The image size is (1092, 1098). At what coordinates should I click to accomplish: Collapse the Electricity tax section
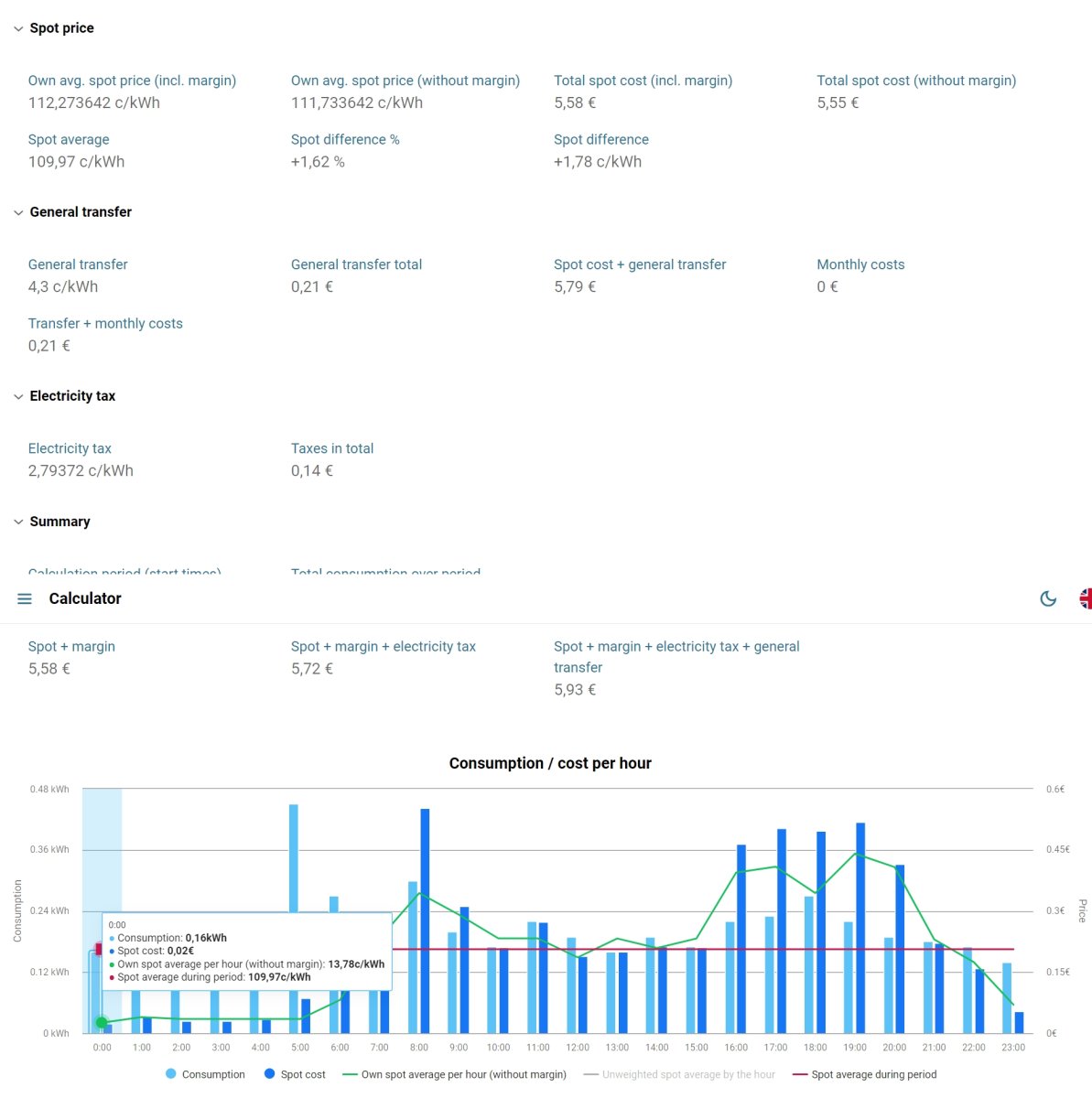[x=18, y=396]
